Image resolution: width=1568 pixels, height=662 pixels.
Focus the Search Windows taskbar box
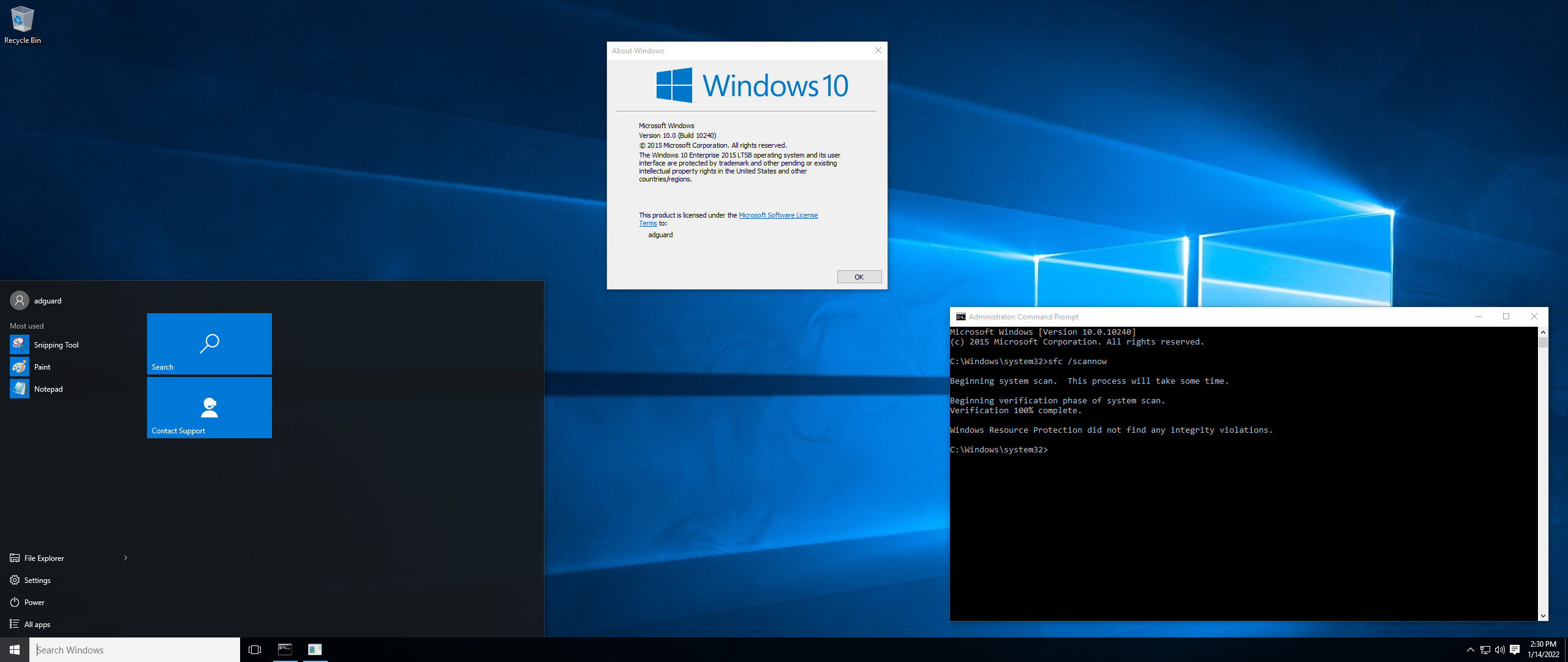[x=135, y=650]
